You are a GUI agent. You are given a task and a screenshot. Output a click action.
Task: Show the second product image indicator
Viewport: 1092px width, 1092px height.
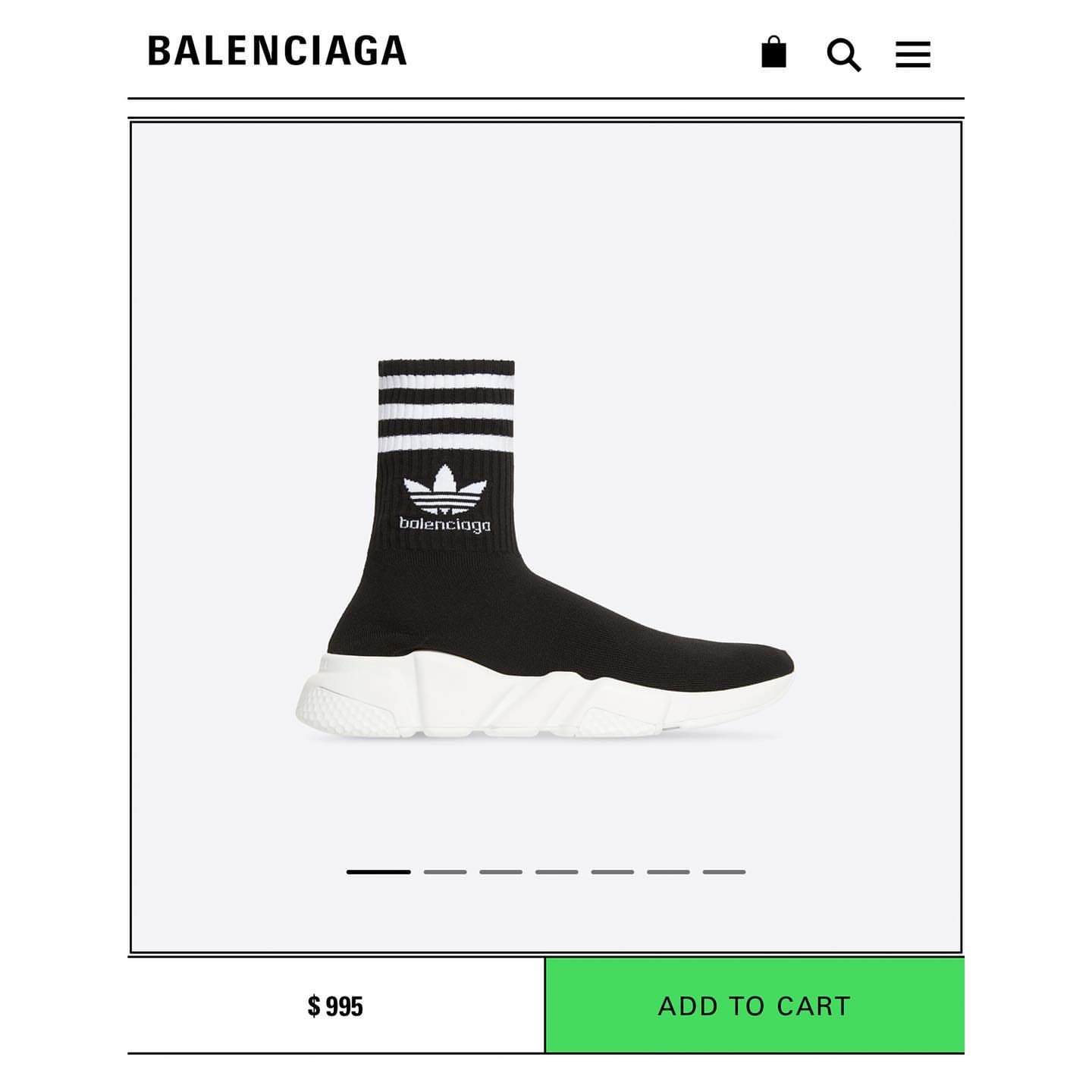tap(445, 872)
